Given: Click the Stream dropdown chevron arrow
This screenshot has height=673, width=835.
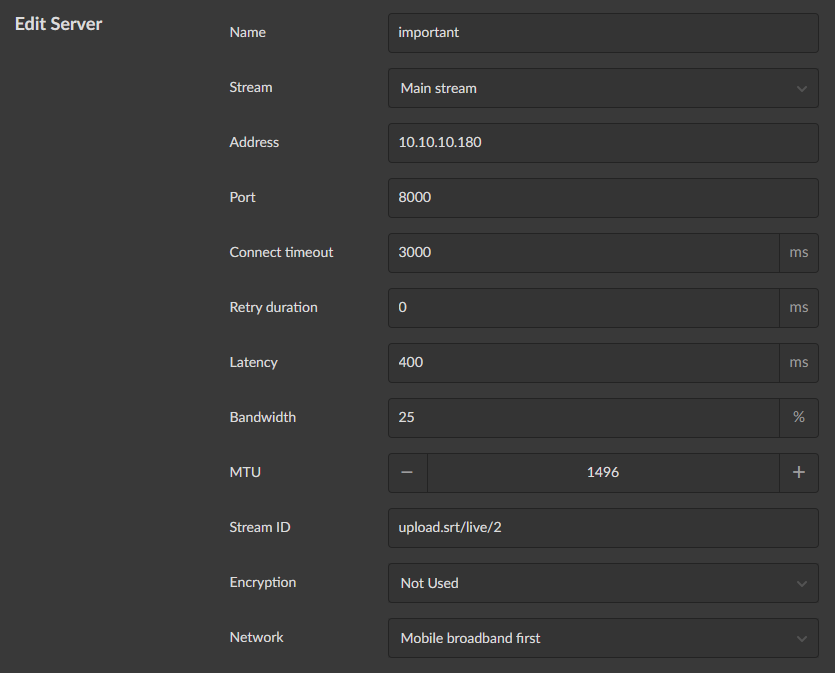Looking at the screenshot, I should 801,88.
